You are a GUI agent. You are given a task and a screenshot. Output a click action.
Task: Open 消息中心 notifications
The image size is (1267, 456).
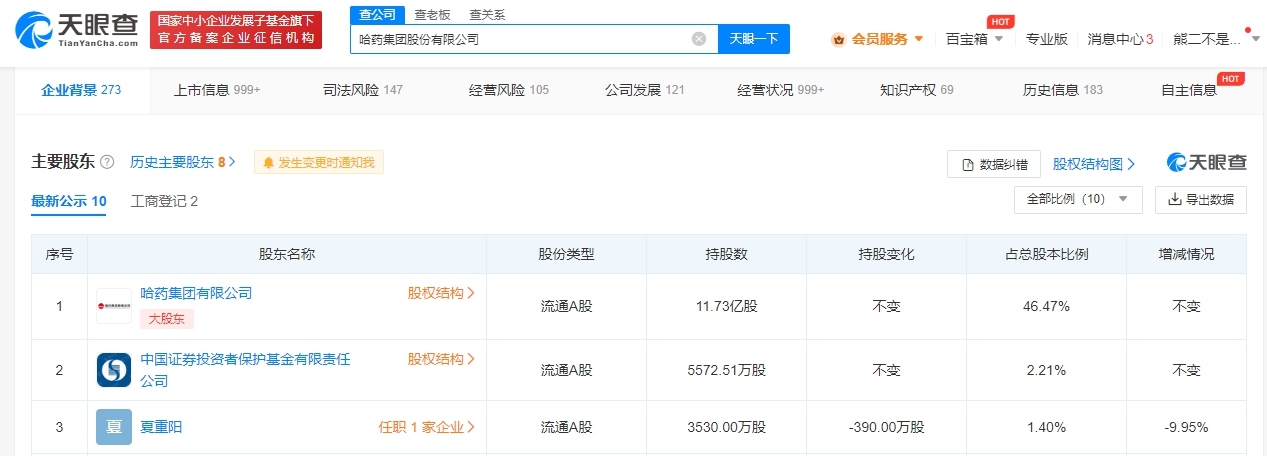pyautogui.click(x=1121, y=39)
